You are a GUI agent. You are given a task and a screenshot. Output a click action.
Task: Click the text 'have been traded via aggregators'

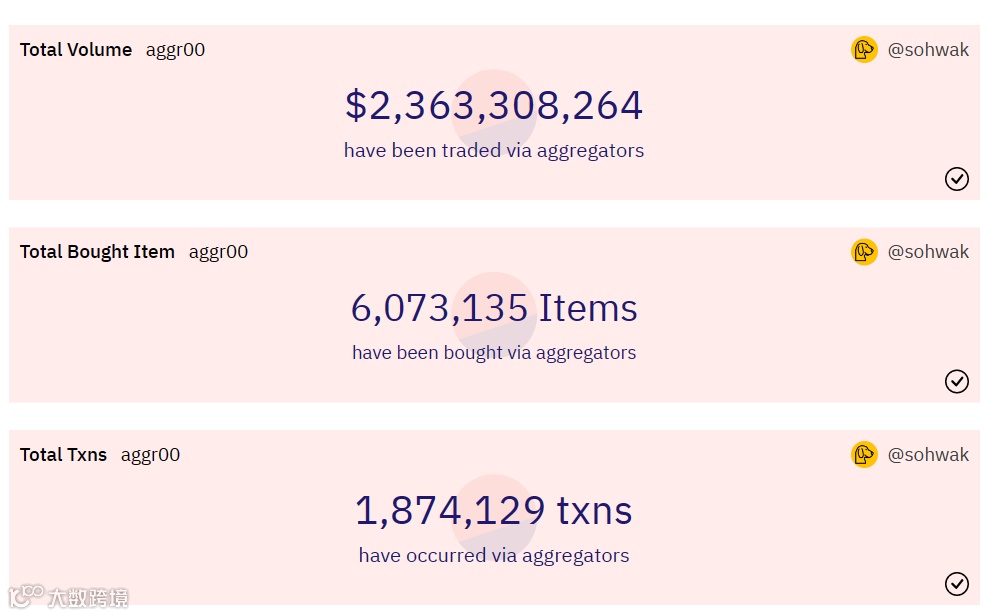(x=494, y=151)
